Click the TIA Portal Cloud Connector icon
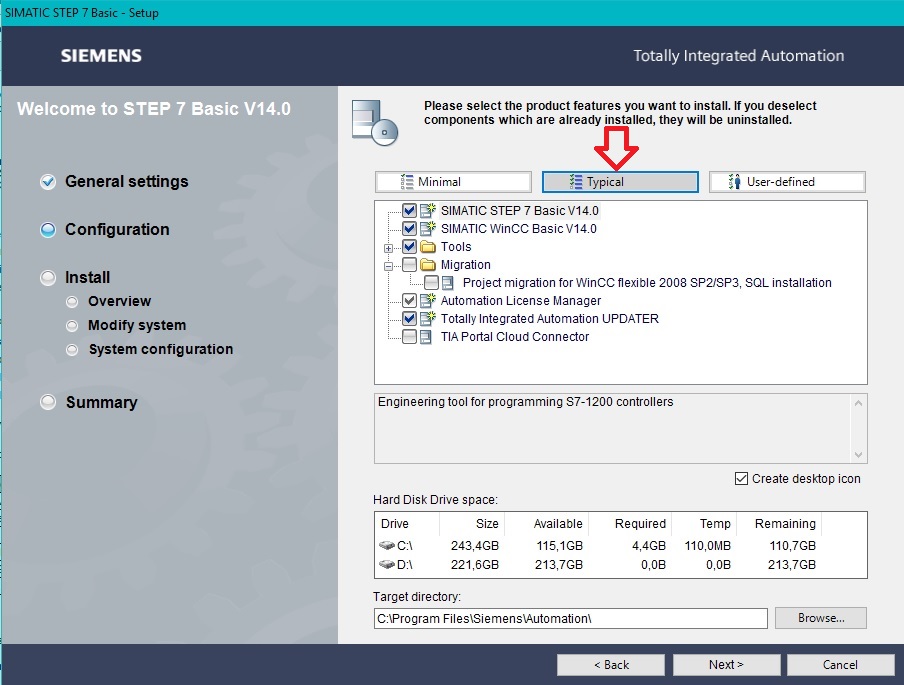 coord(428,337)
